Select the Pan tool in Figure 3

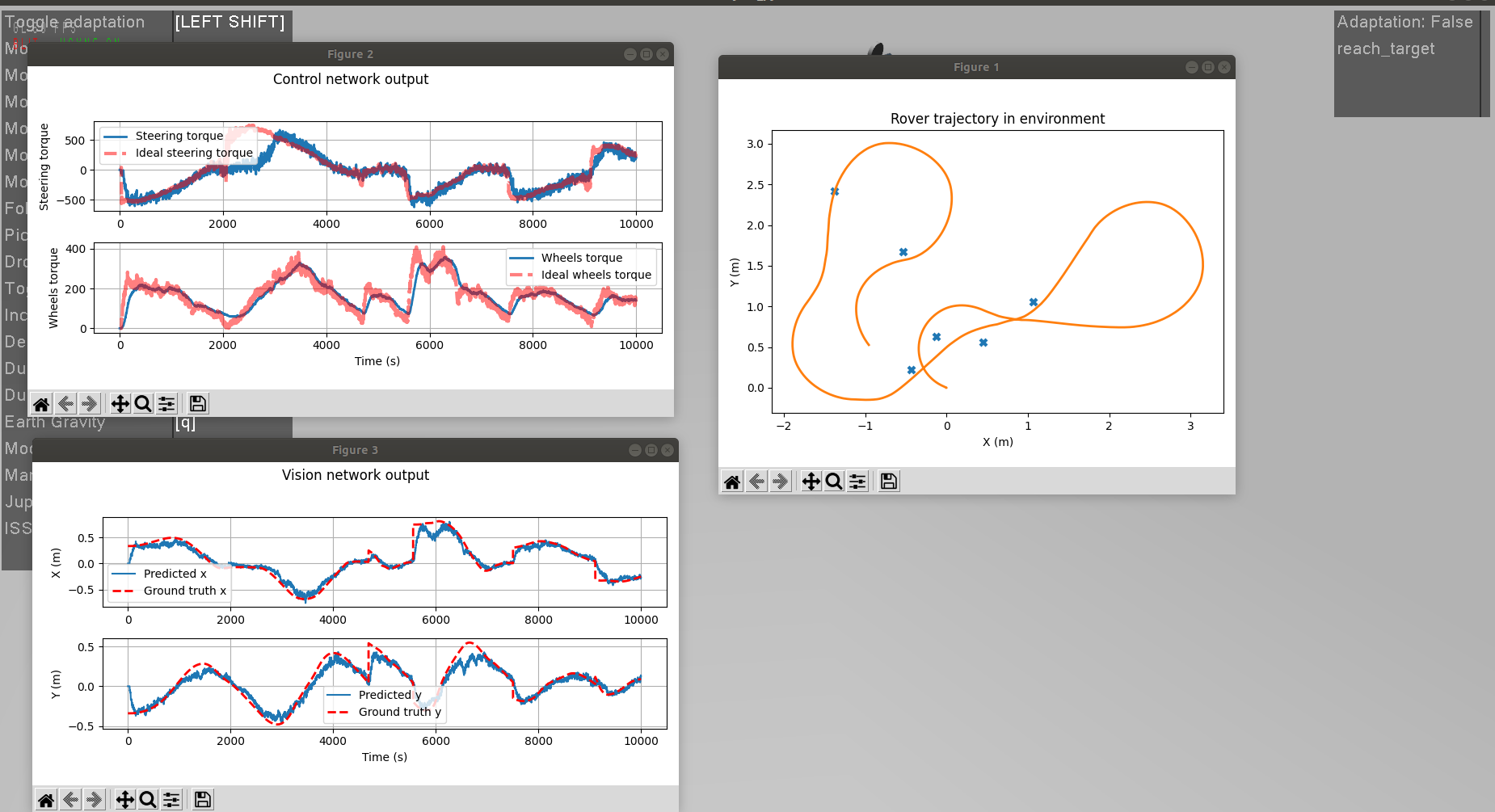(124, 800)
